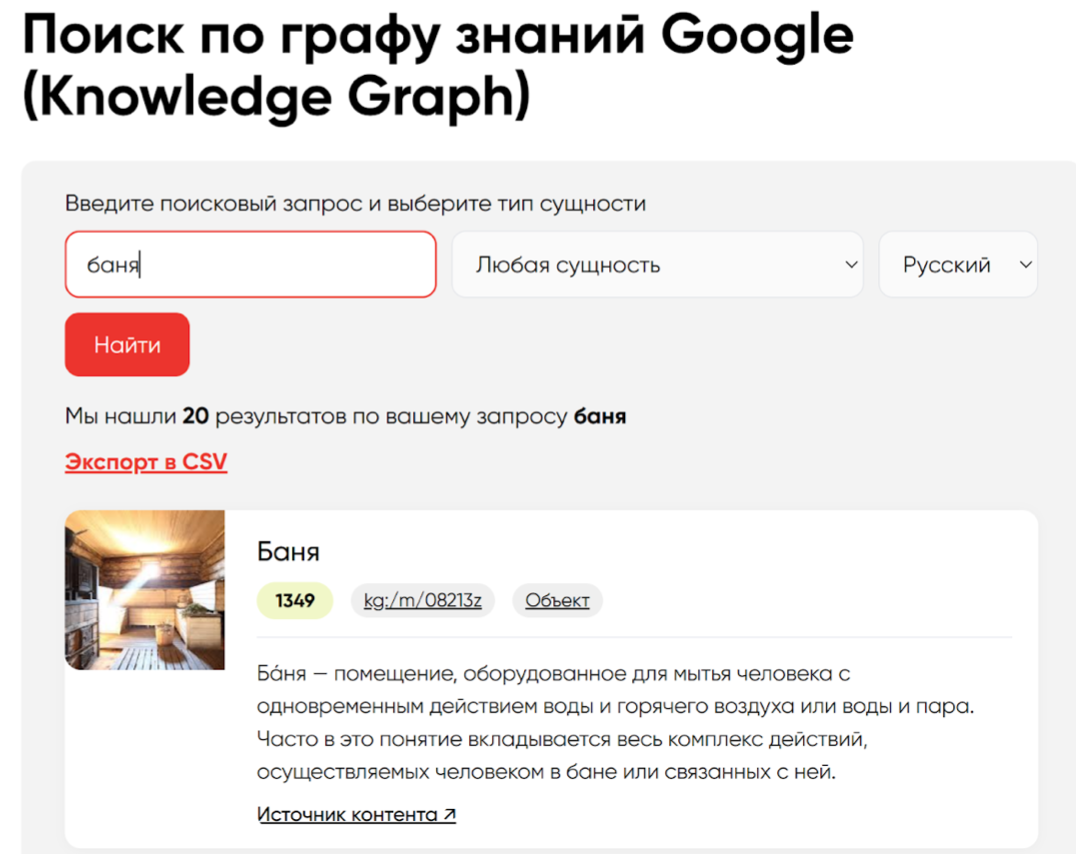The image size is (1076, 854).
Task: Click the chevron arrow beside Русский
Action: point(1024,265)
